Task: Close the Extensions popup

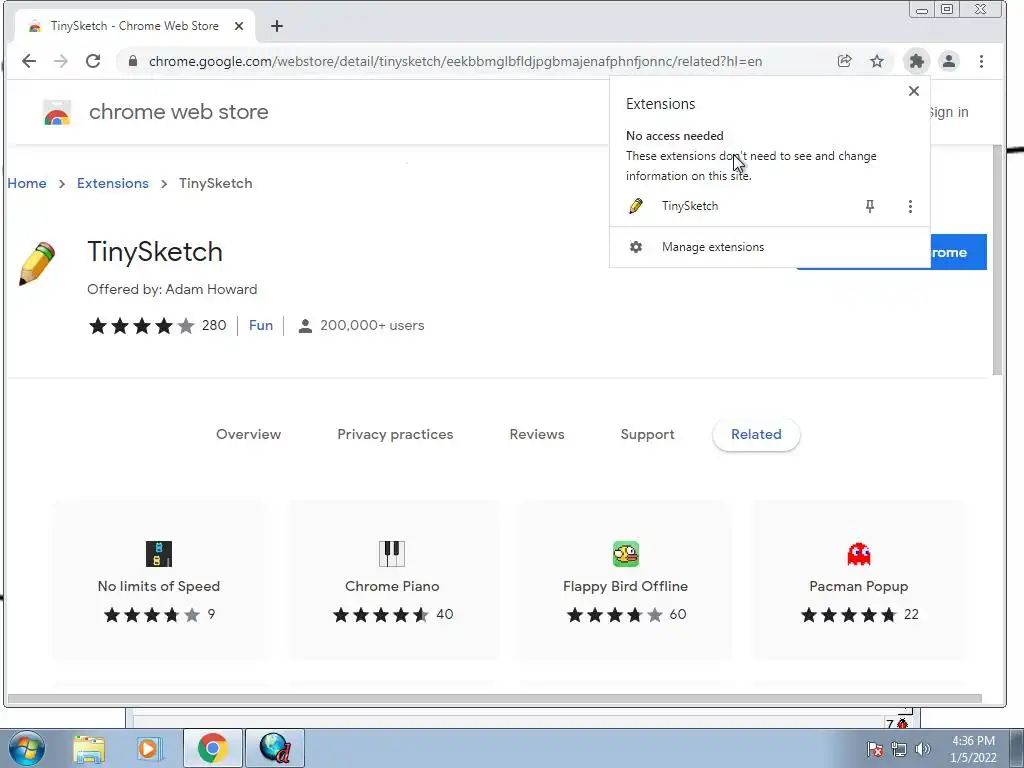Action: (914, 91)
